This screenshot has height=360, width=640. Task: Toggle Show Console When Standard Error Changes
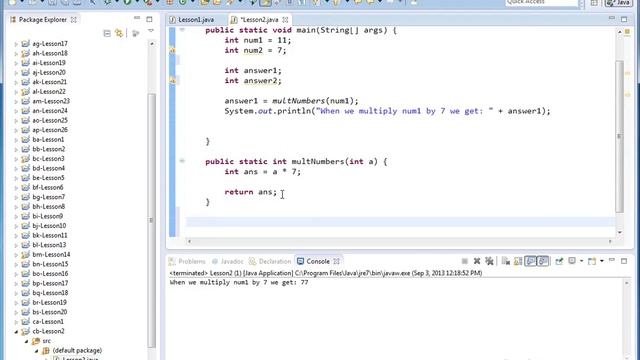pyautogui.click(x=543, y=261)
